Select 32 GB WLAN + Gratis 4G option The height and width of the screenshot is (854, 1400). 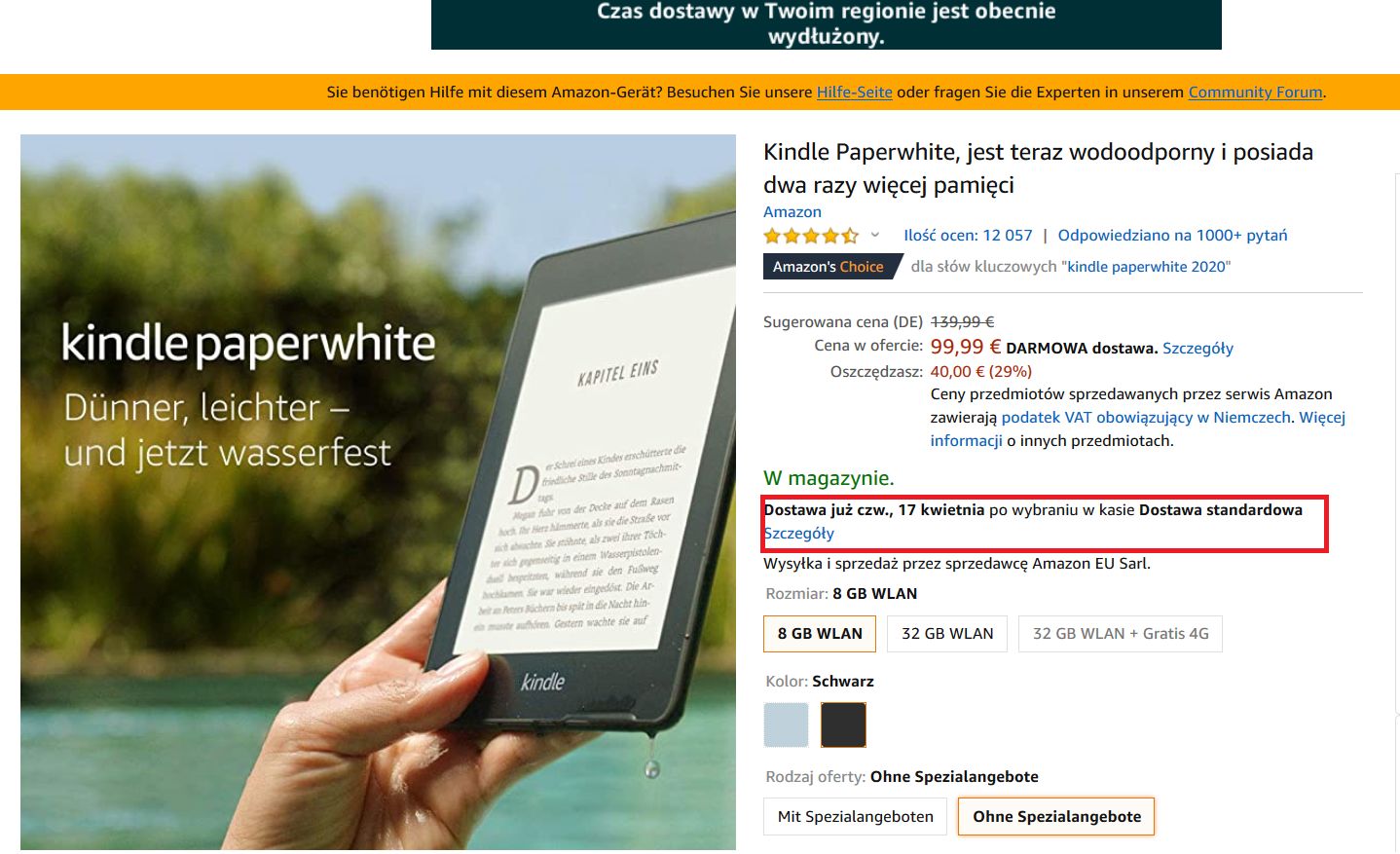coord(1121,634)
